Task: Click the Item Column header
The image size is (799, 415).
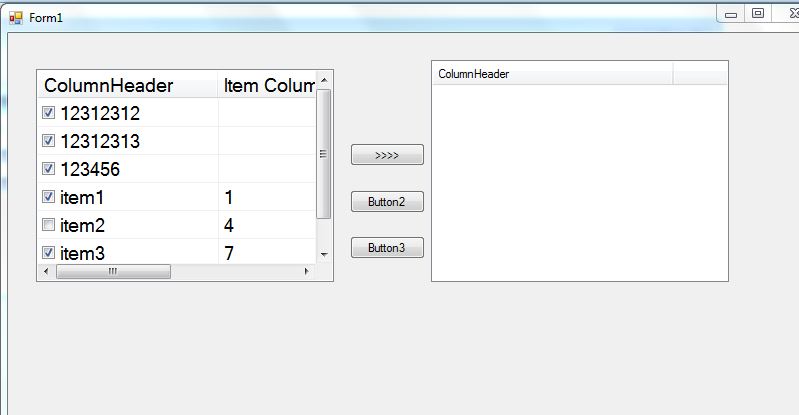Action: (267, 86)
